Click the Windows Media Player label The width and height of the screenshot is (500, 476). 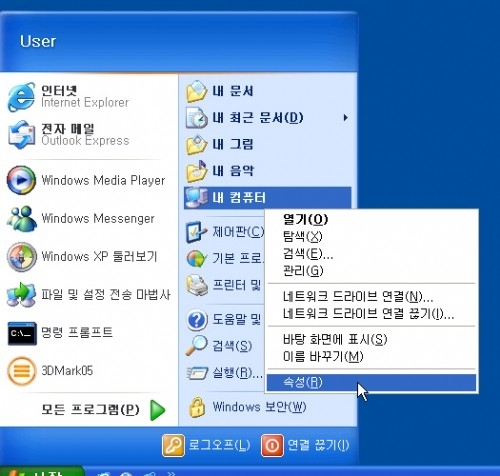coord(103,180)
